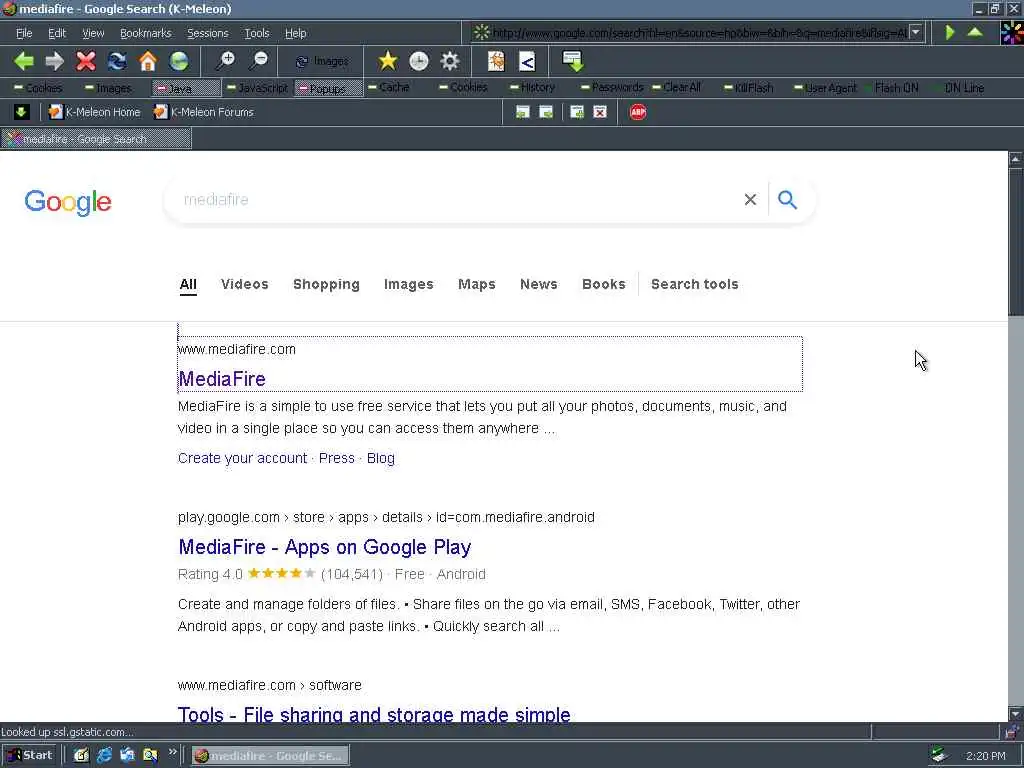Click the green up arrow beside Go
1024x768 pixels.
point(975,32)
